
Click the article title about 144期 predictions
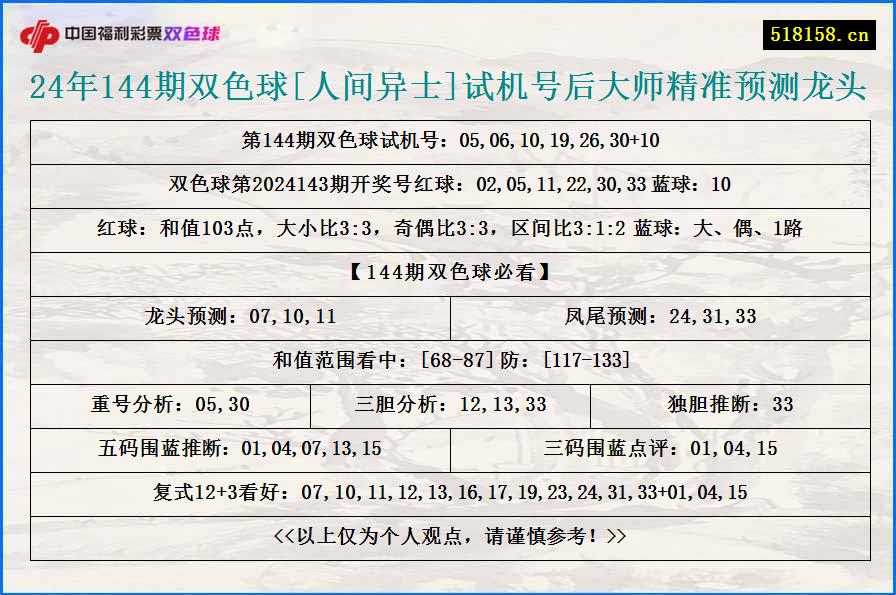[448, 88]
